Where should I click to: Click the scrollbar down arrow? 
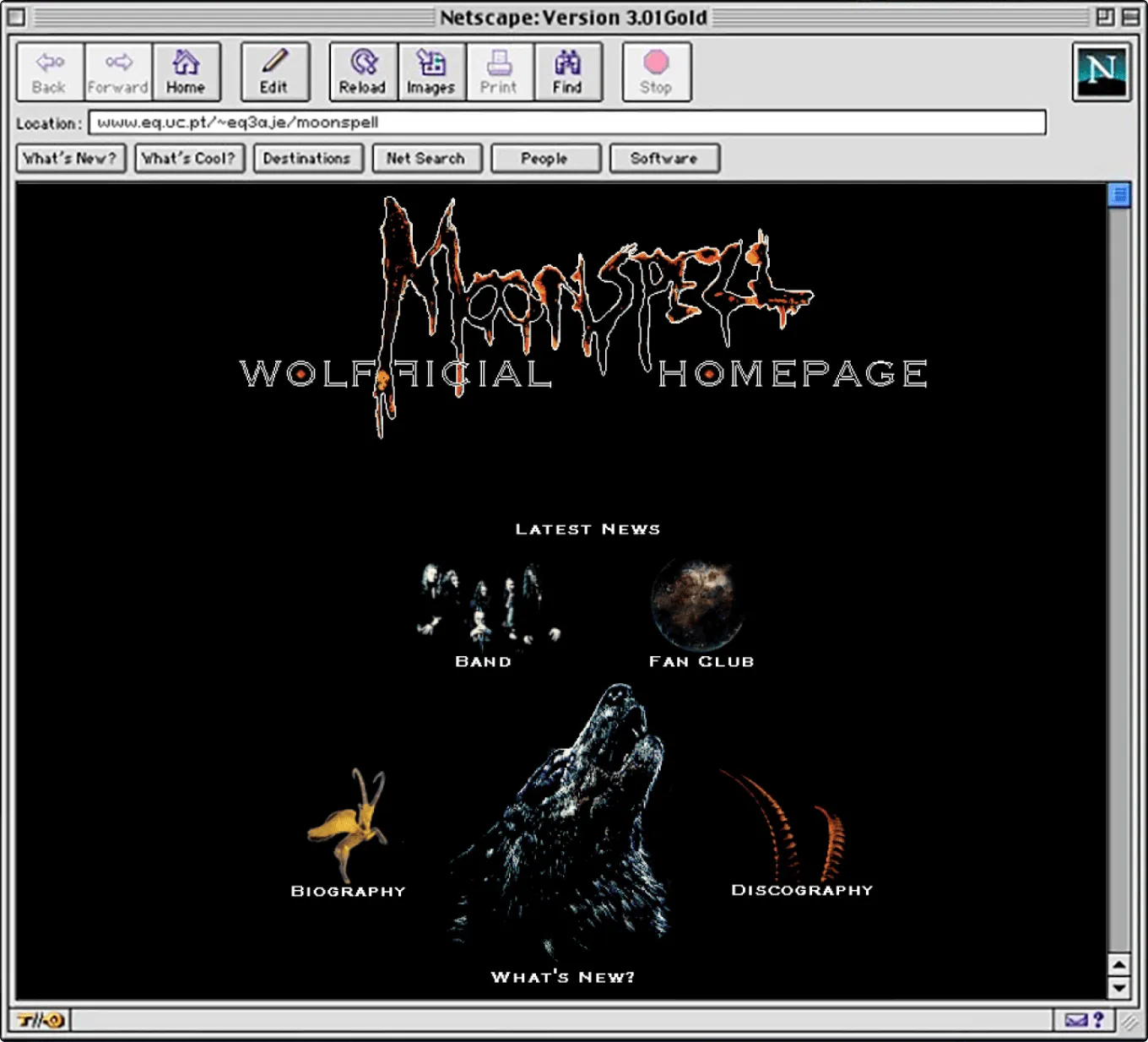click(x=1118, y=987)
